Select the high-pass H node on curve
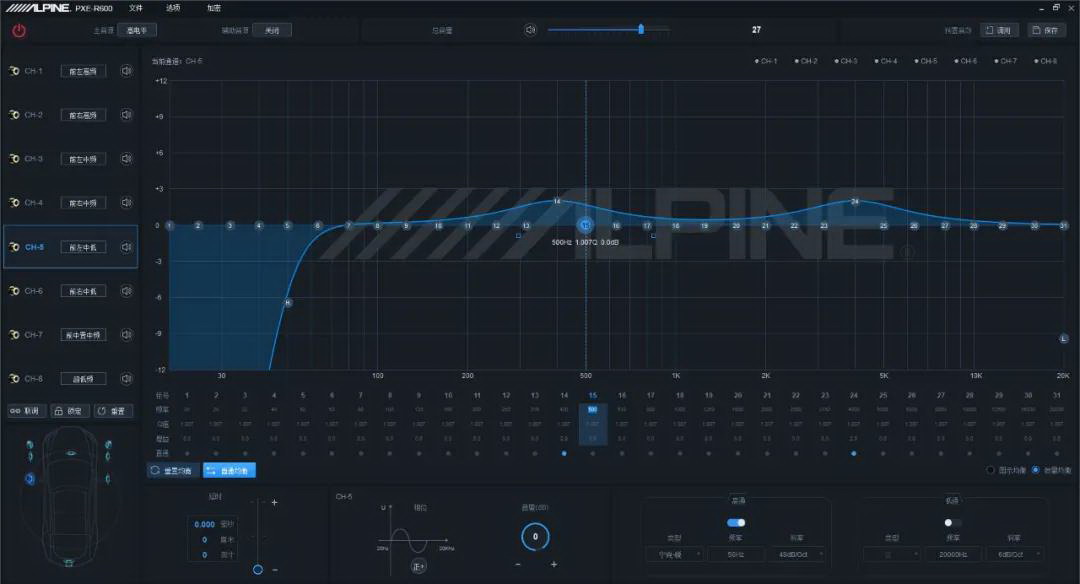This screenshot has height=584, width=1080. (288, 303)
